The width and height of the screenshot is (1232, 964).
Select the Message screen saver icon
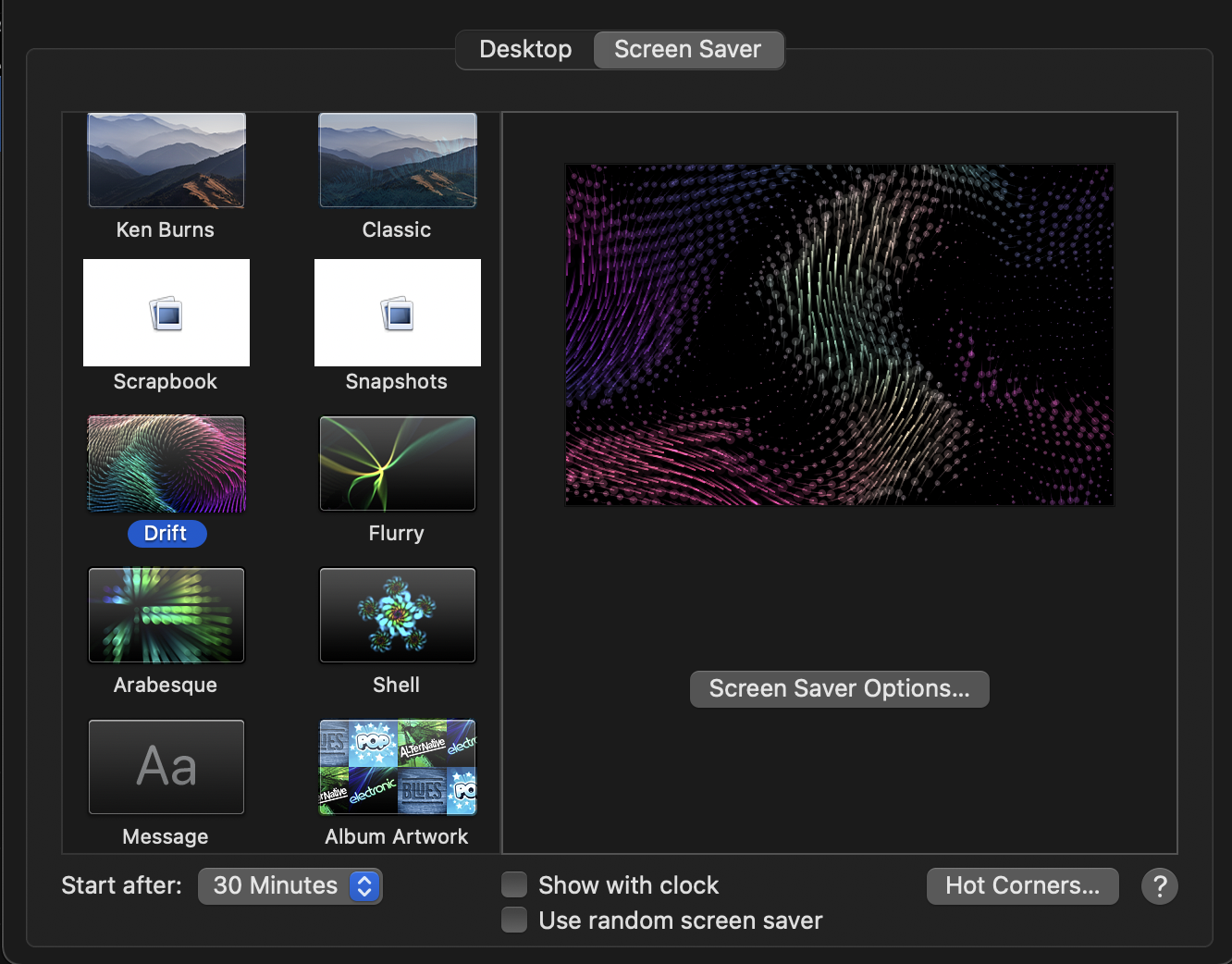(x=166, y=768)
